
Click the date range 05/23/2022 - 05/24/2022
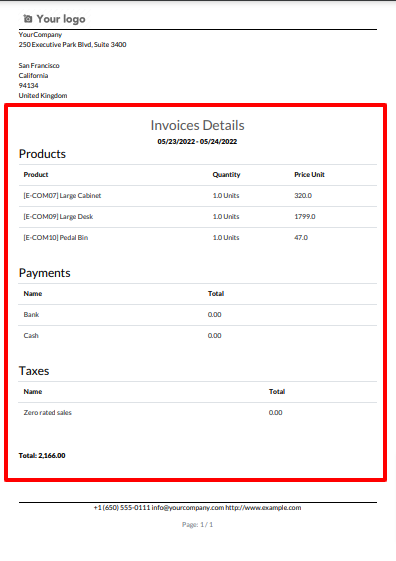197,141
